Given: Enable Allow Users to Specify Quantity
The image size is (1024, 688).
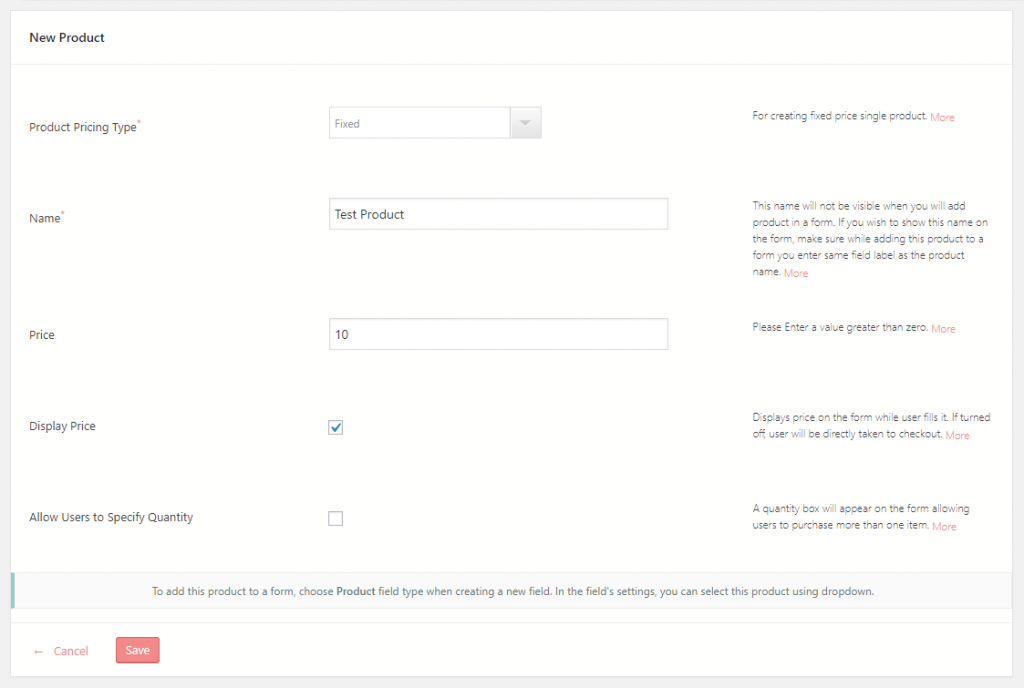Looking at the screenshot, I should coord(335,518).
